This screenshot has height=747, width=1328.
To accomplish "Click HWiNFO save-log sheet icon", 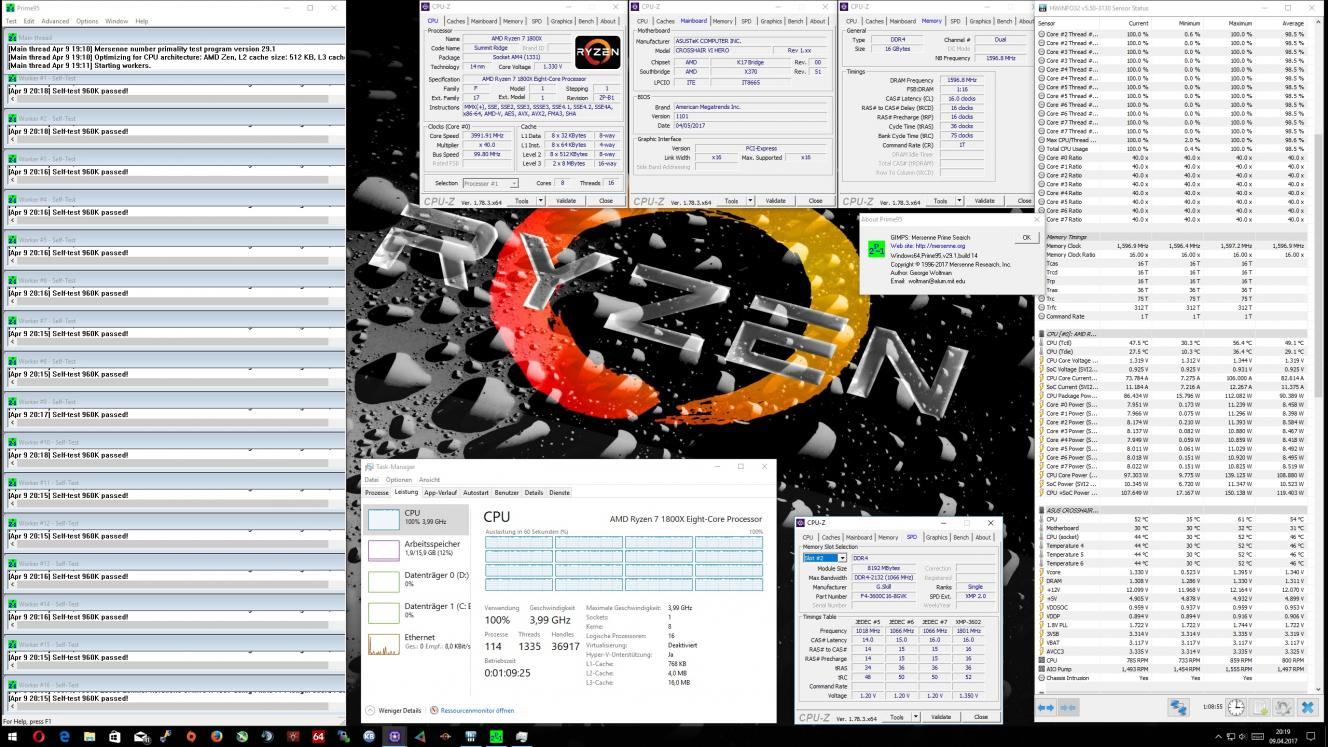I will 1260,707.
